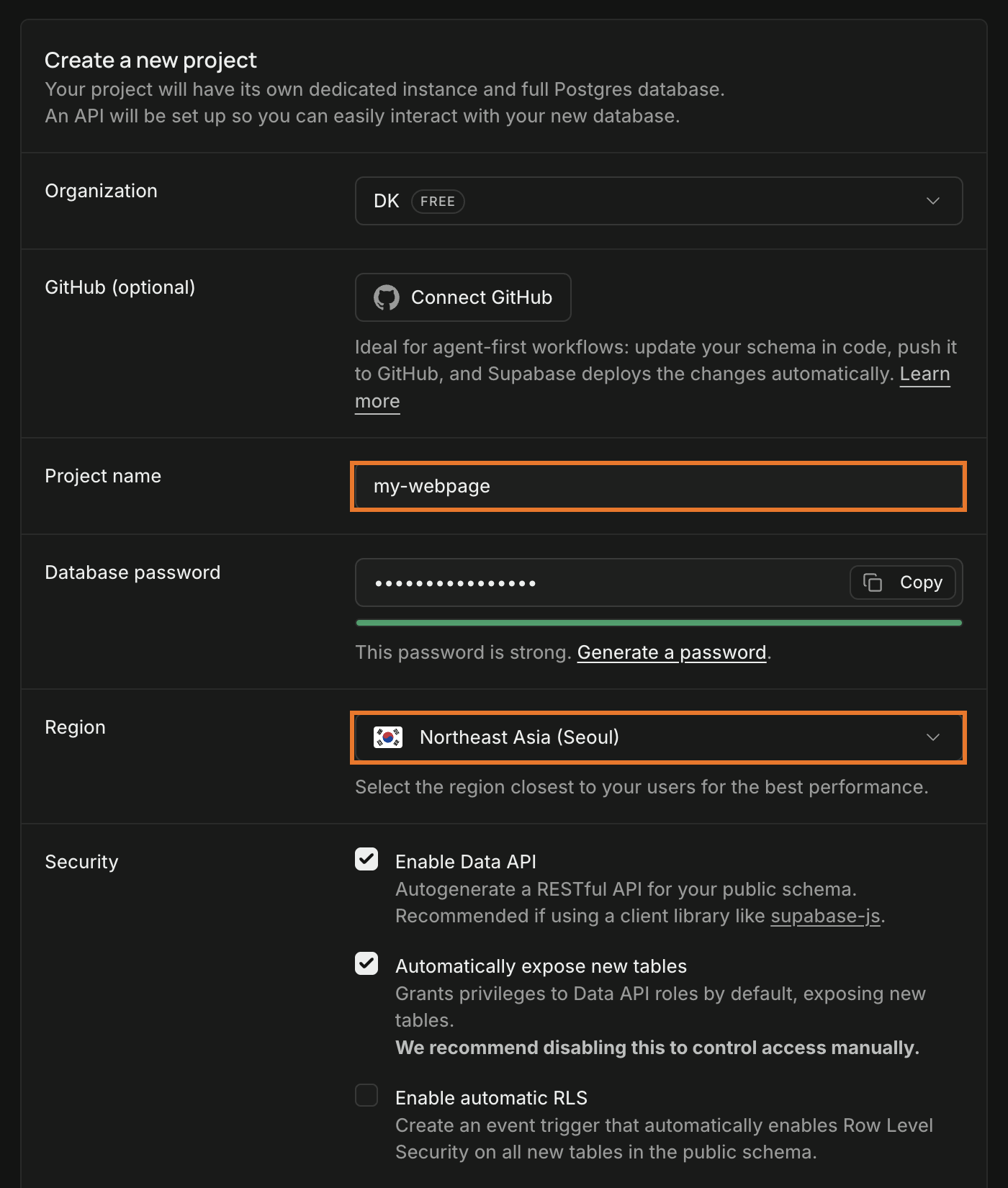Image resolution: width=1008 pixels, height=1188 pixels.
Task: Click the Create a new project heading
Action: coord(150,60)
